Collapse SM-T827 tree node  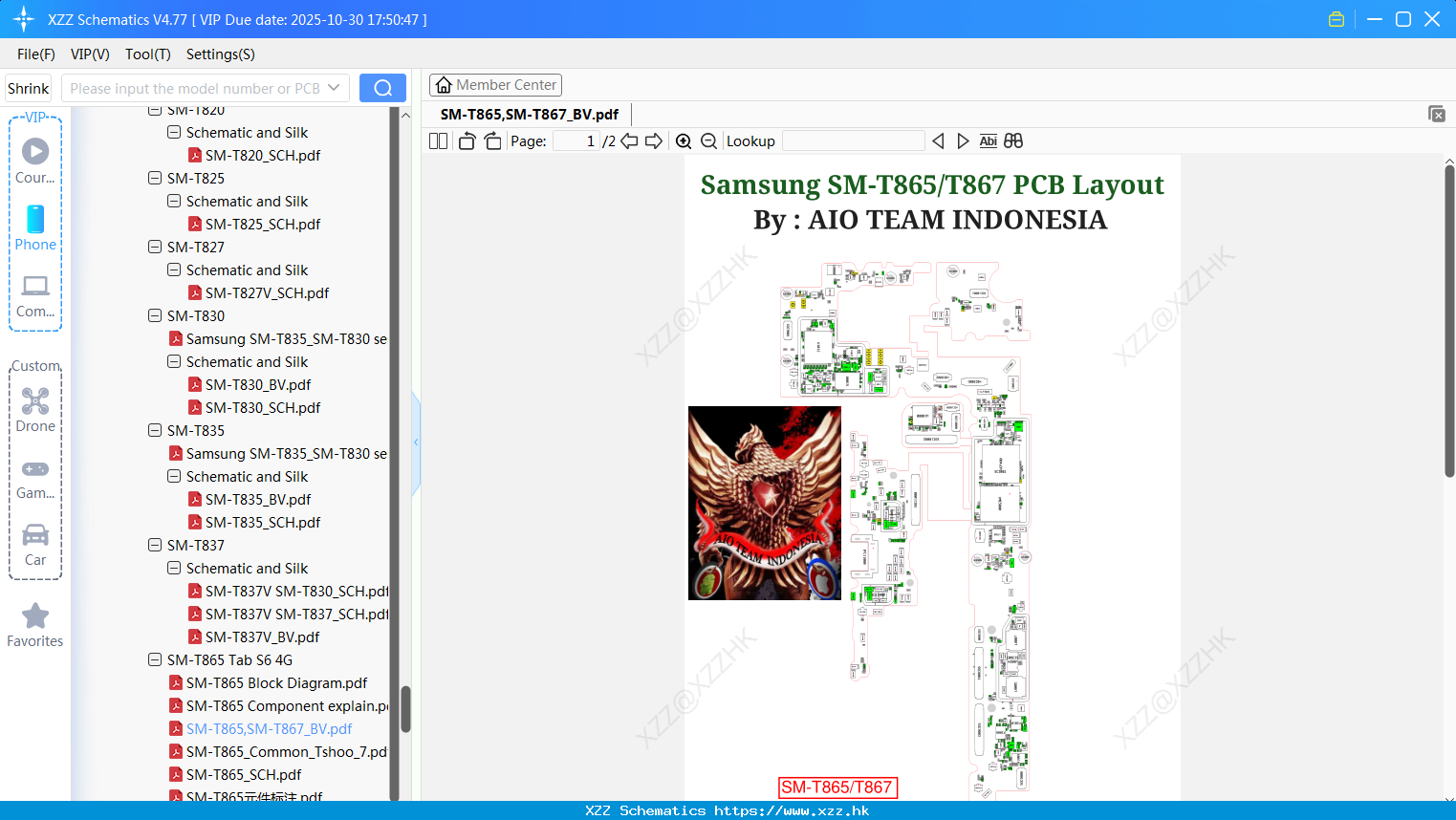click(x=155, y=247)
